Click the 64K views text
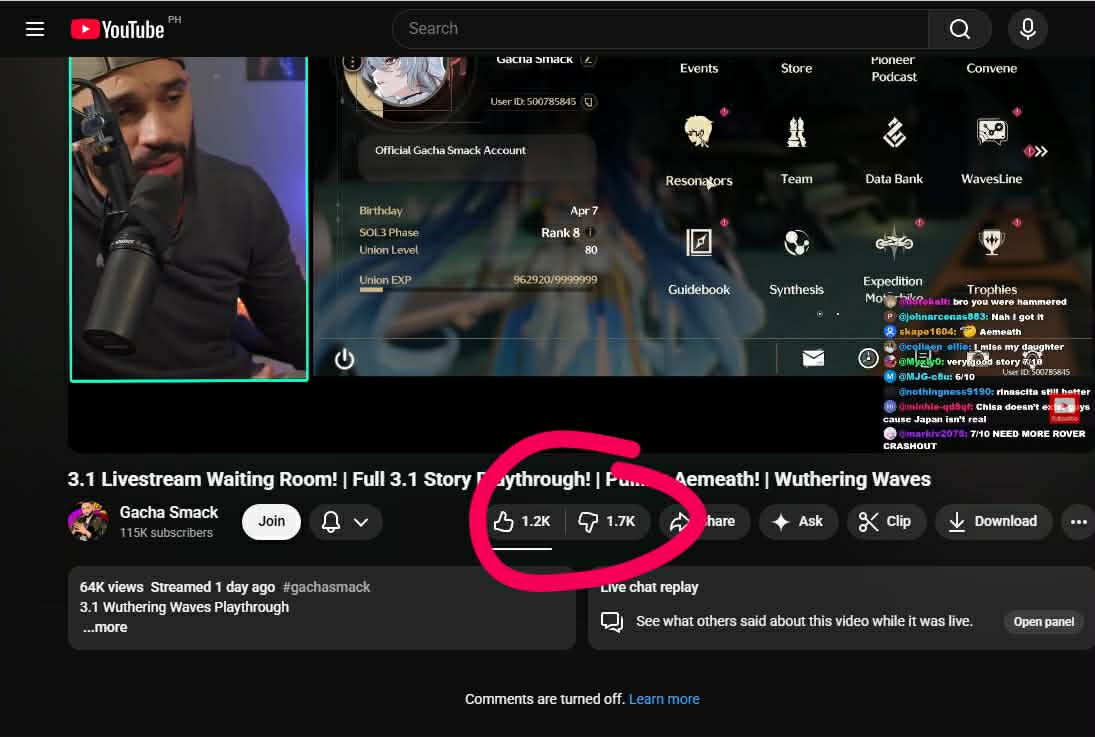 (111, 587)
